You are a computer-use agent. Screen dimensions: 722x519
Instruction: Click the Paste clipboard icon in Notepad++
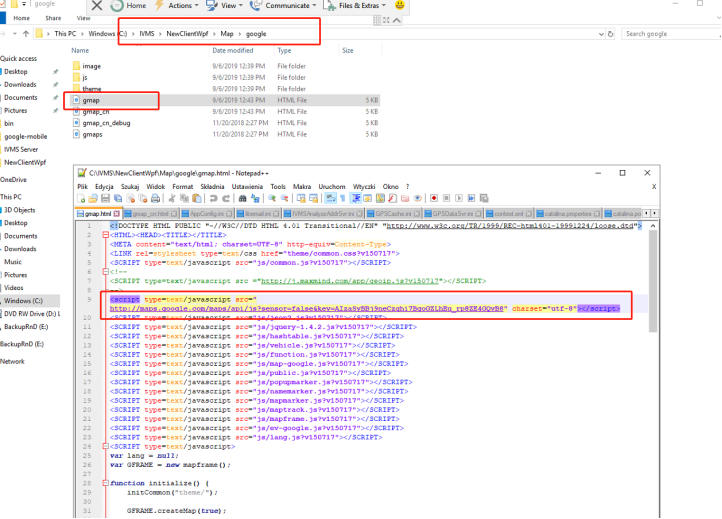[x=197, y=198]
